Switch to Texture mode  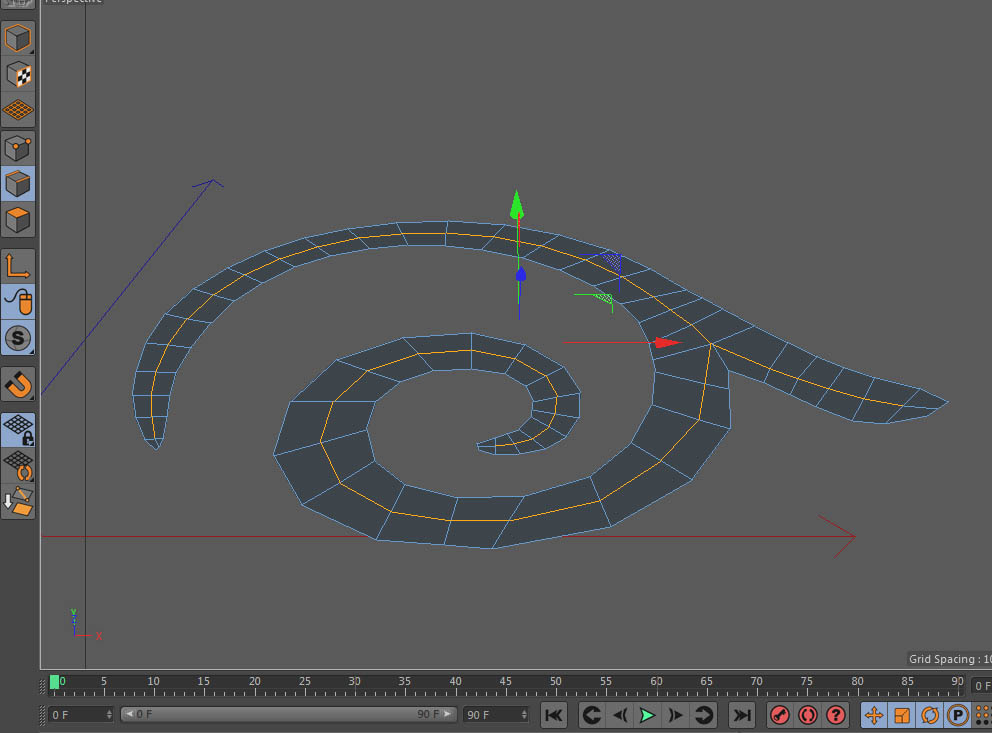[18, 75]
